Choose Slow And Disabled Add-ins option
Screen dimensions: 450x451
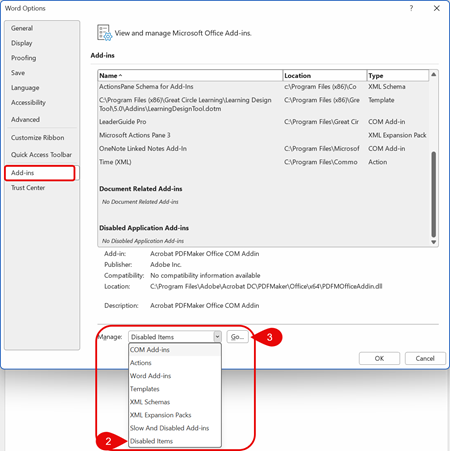pos(175,428)
